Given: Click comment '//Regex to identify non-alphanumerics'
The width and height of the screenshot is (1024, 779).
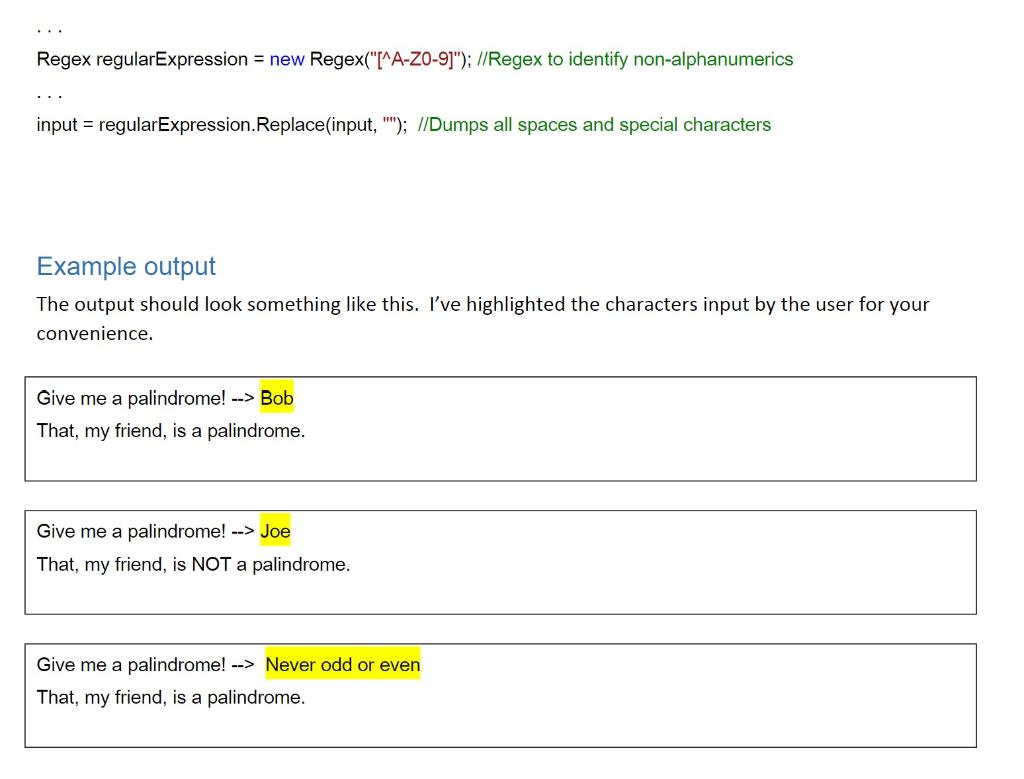Looking at the screenshot, I should pyautogui.click(x=635, y=59).
